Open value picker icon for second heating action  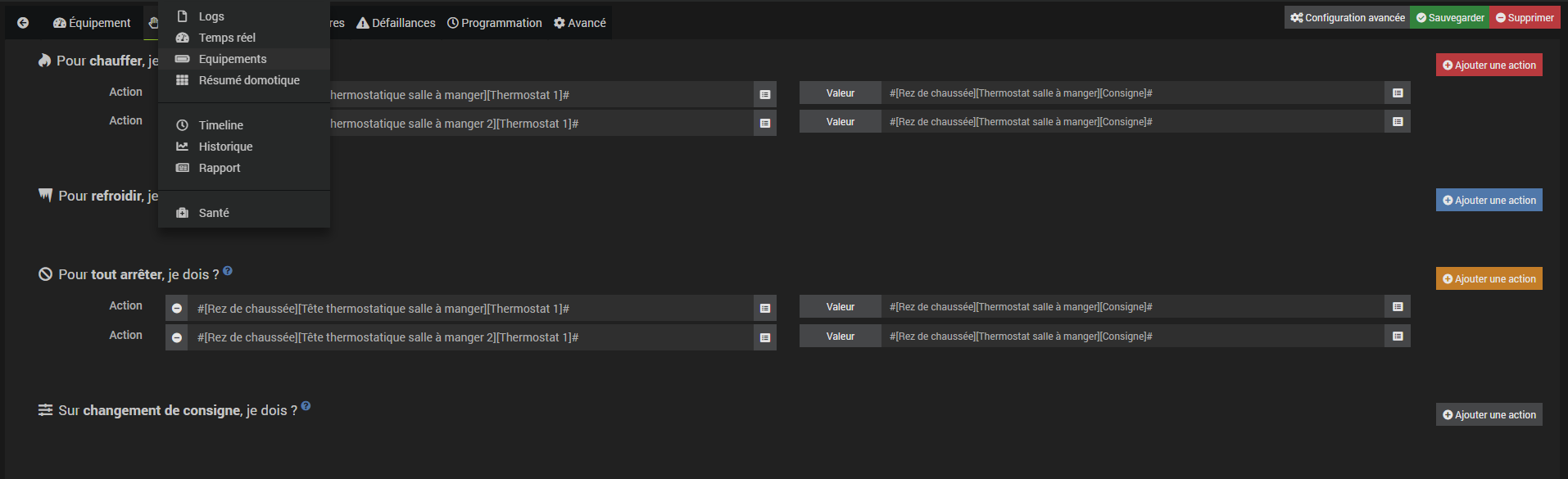click(1398, 122)
